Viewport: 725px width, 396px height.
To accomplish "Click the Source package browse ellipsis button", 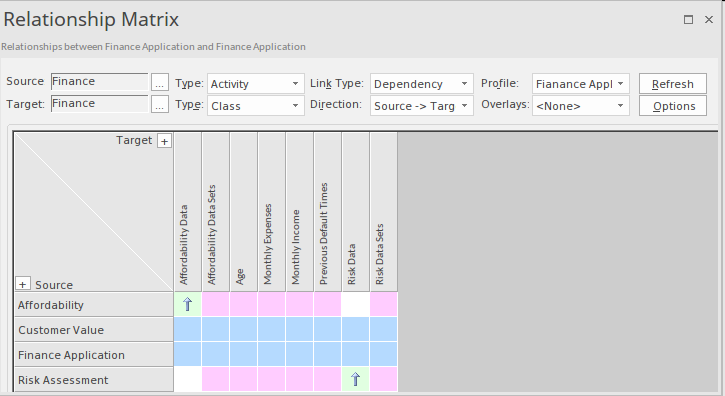I will click(x=160, y=82).
